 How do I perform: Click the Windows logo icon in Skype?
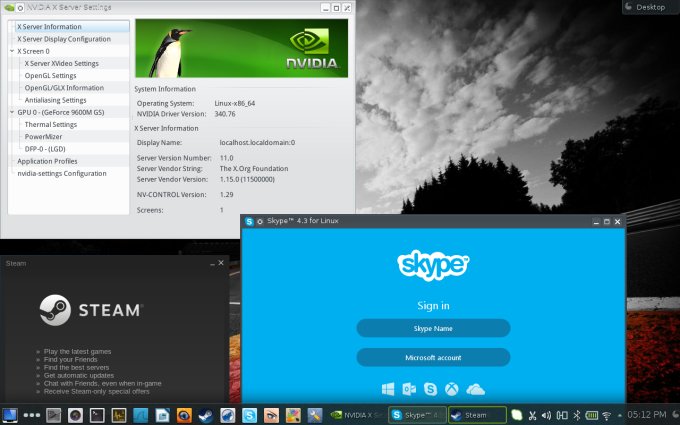pyautogui.click(x=388, y=388)
